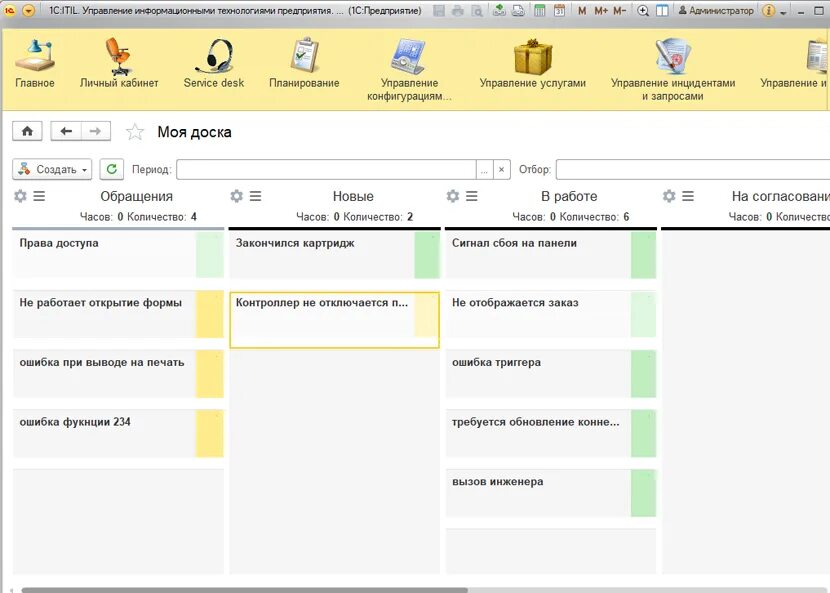830x593 pixels.
Task: Clear the Период field with the x button
Action: tap(501, 169)
